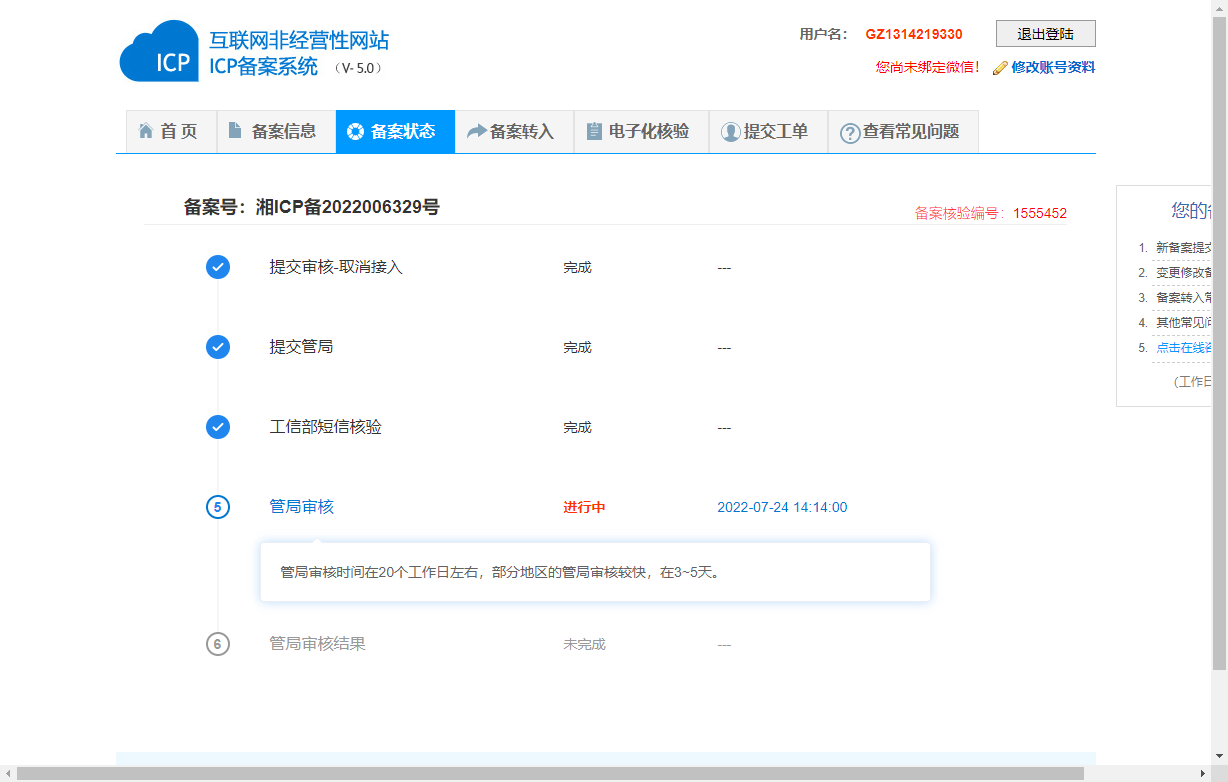Select the 备案状态 tab

point(394,131)
